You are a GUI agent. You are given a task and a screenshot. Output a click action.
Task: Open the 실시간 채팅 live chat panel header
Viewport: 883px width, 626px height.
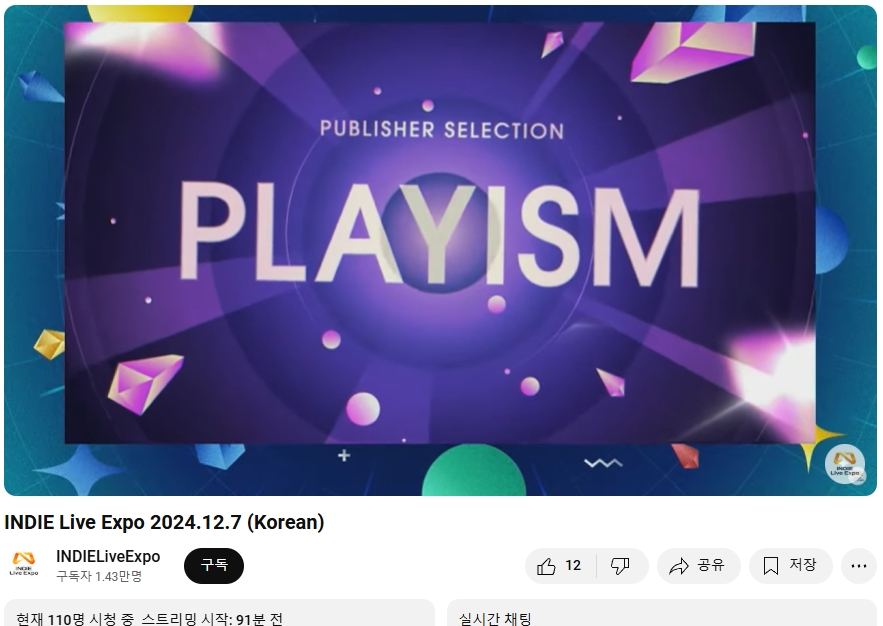coord(495,619)
